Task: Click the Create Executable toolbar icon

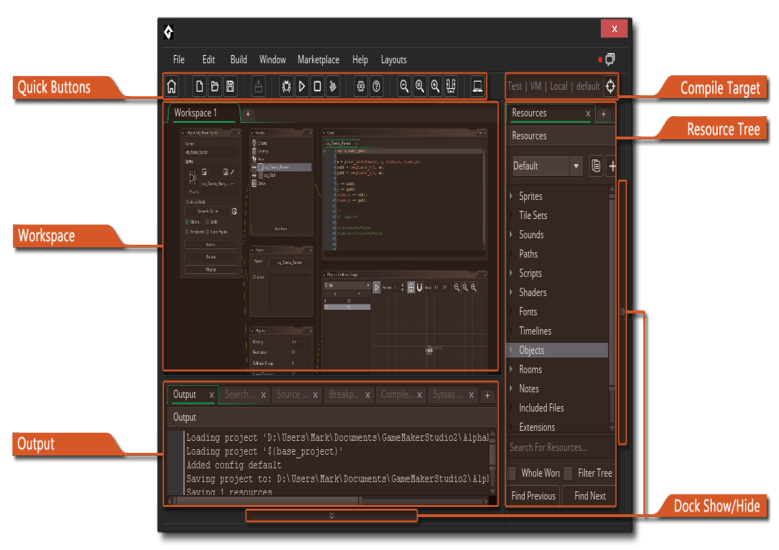Action: tap(258, 86)
